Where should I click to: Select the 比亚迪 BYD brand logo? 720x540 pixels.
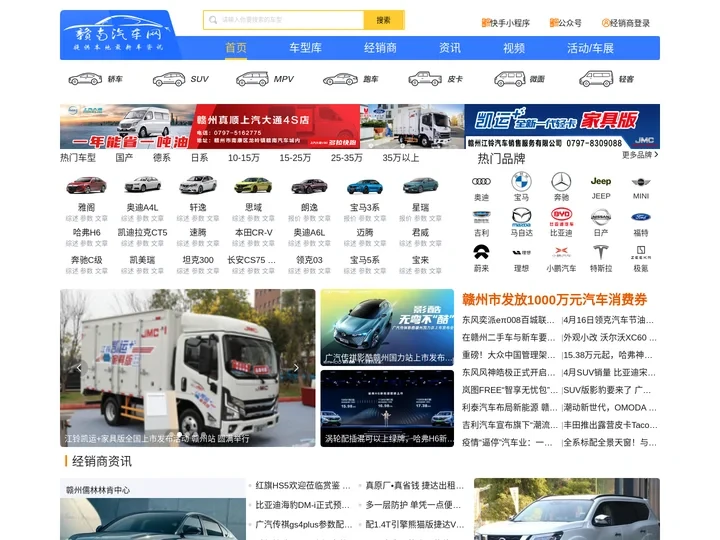(561, 217)
